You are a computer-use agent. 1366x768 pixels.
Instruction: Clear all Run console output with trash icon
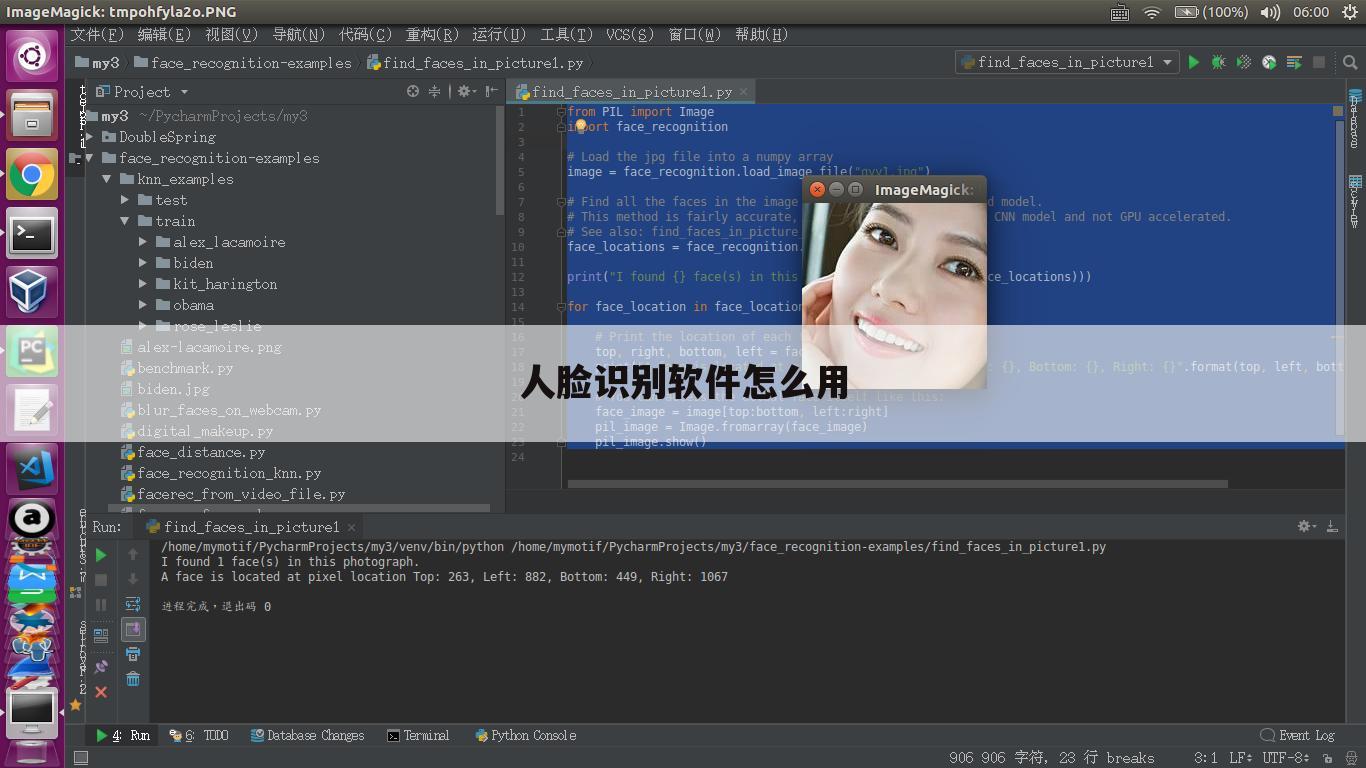click(x=133, y=679)
